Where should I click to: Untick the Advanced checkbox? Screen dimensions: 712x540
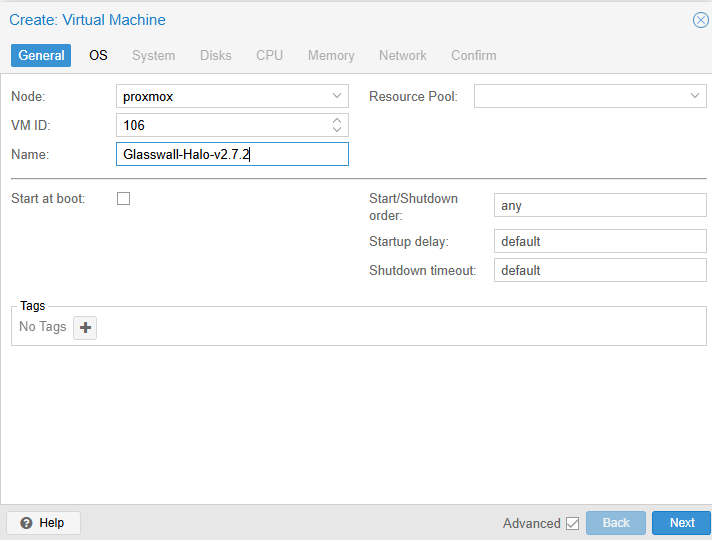572,523
